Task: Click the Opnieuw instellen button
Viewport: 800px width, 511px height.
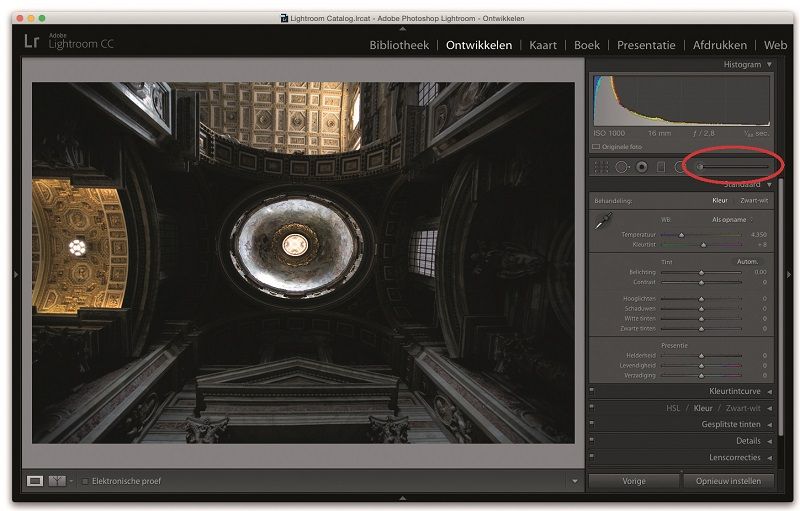Action: pos(728,481)
